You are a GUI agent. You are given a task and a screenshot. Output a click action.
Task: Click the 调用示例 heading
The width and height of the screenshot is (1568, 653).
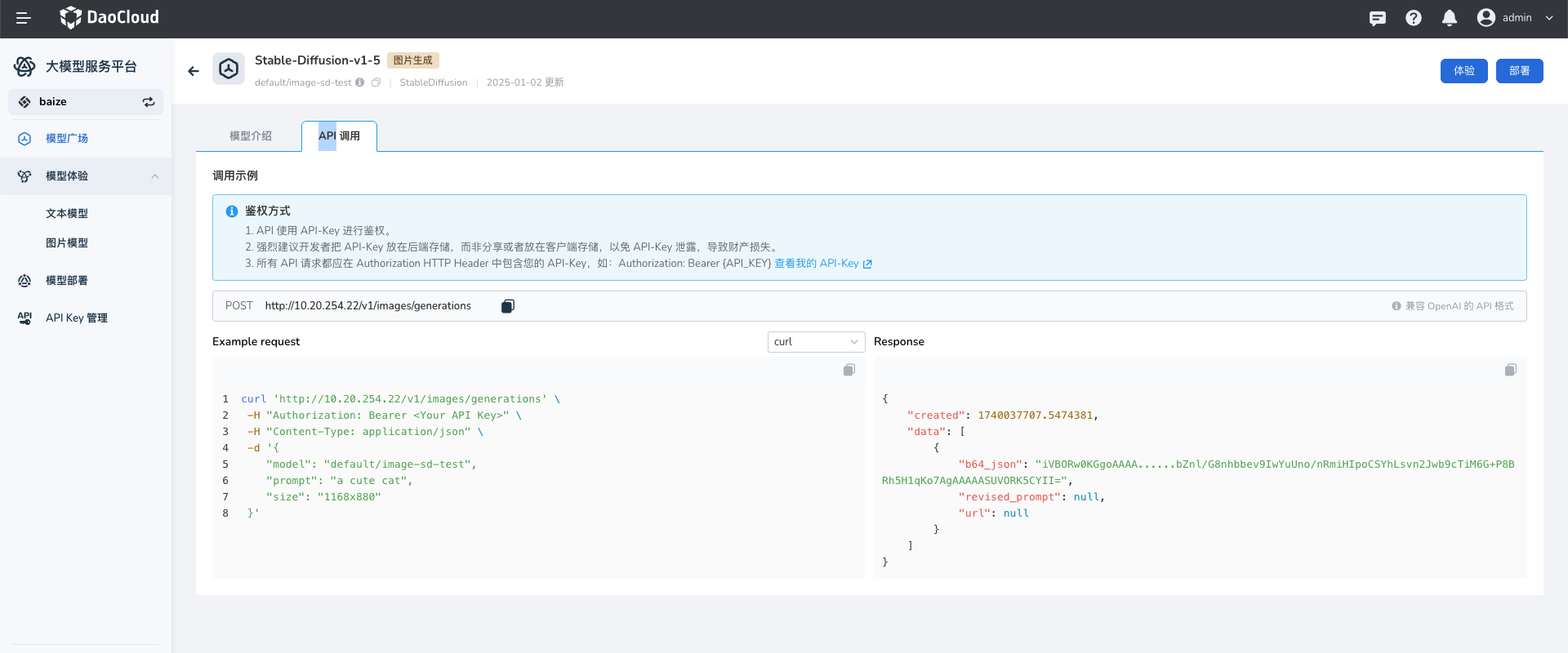tap(235, 176)
